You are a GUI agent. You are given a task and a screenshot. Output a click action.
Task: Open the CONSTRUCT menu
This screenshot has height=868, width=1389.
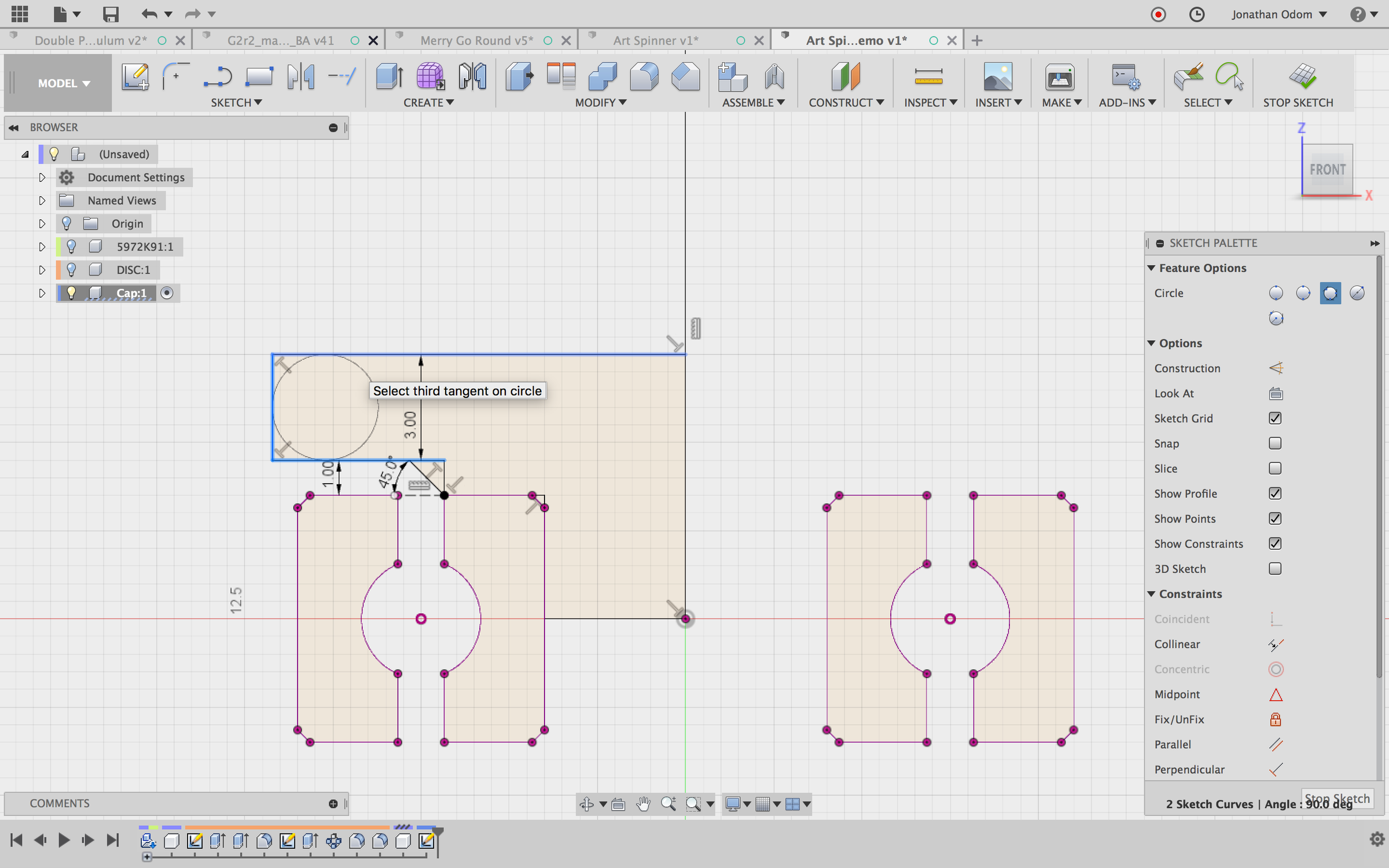[x=846, y=102]
